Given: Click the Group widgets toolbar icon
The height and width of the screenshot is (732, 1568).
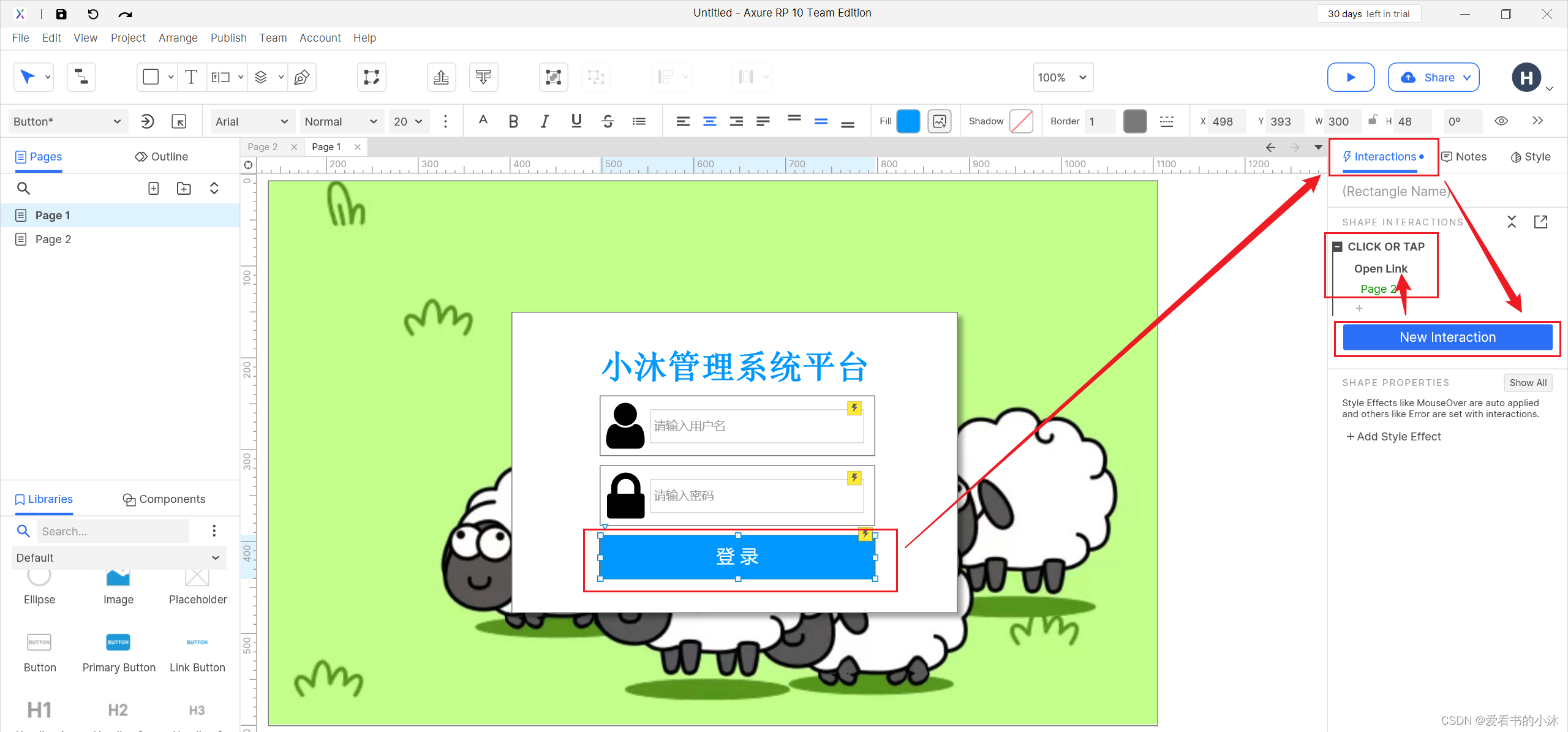Looking at the screenshot, I should point(553,77).
